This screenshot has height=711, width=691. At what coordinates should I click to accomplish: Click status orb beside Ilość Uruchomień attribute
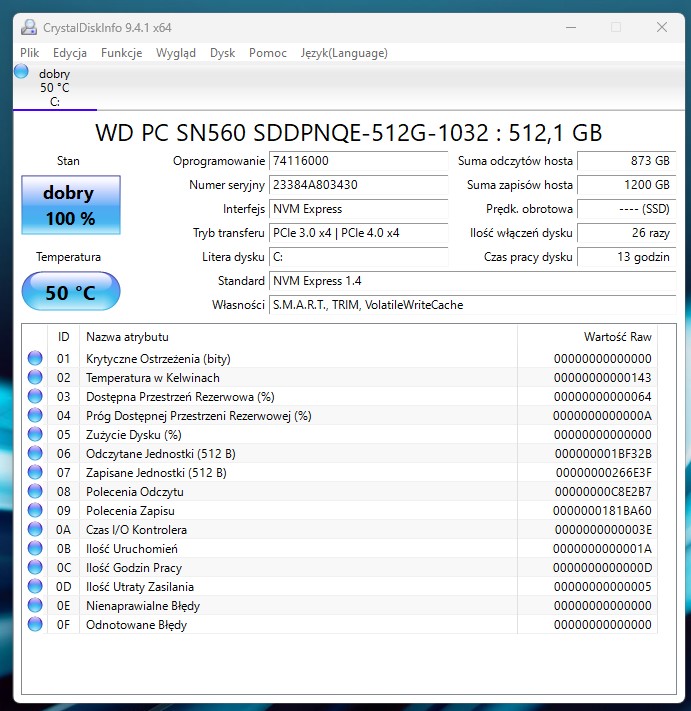click(35, 549)
